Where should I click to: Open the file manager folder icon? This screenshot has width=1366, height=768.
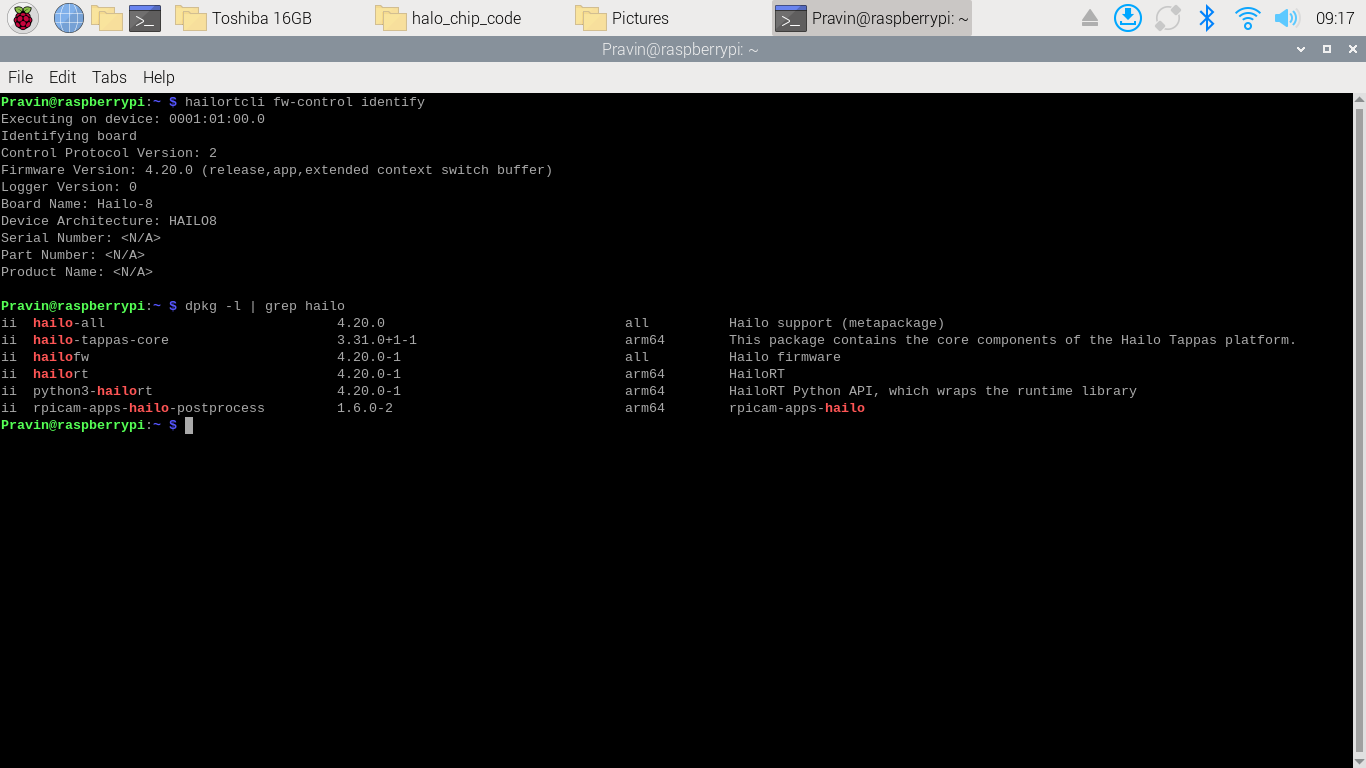[x=106, y=18]
